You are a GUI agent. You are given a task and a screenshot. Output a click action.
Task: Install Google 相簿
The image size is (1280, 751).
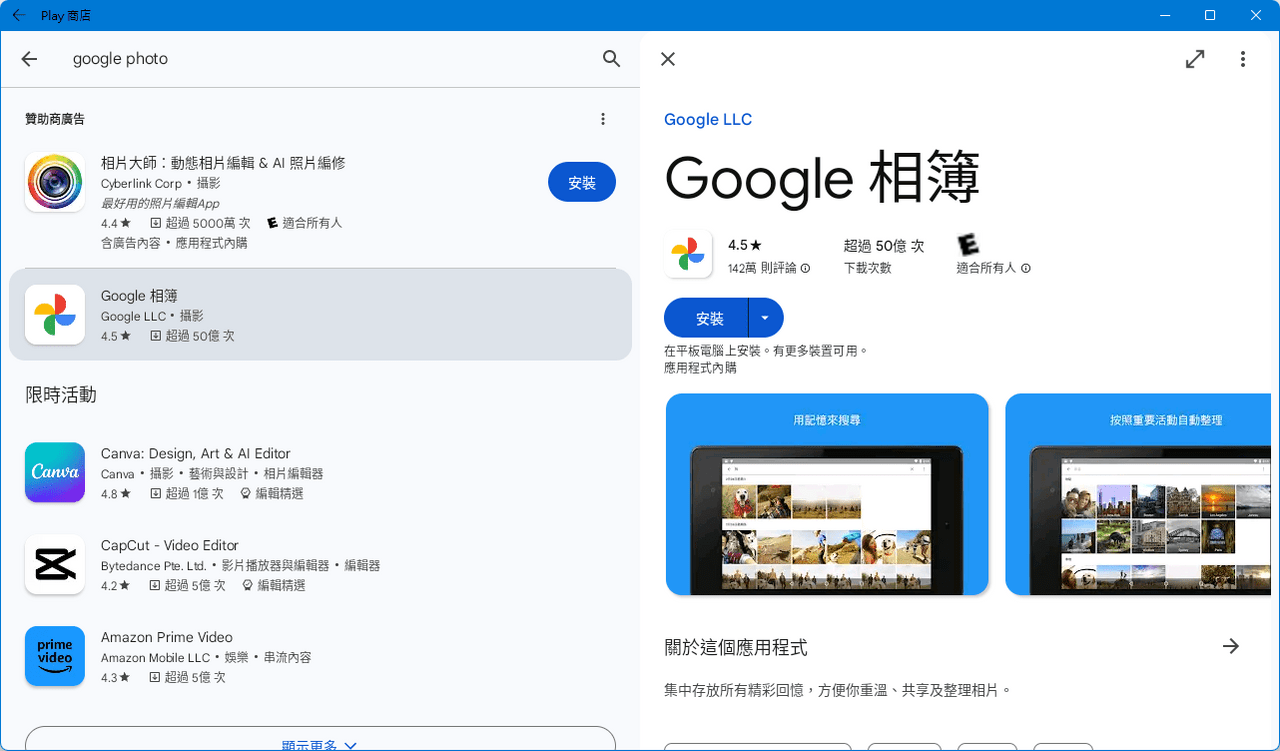[x=706, y=318]
